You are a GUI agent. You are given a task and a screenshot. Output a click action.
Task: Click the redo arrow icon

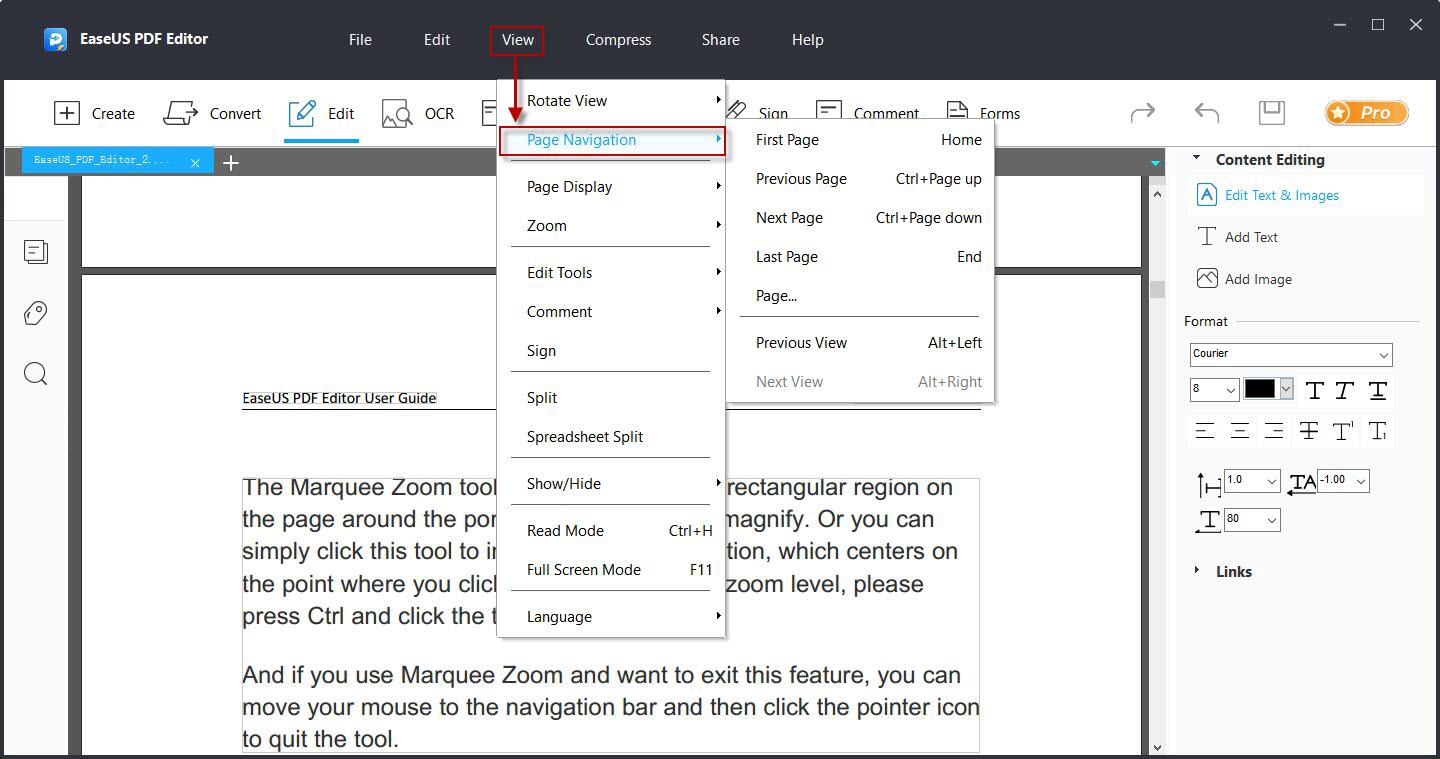[1142, 113]
